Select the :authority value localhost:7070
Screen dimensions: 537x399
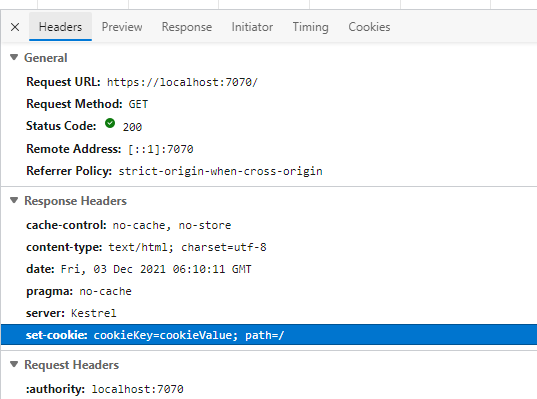pyautogui.click(x=137, y=389)
